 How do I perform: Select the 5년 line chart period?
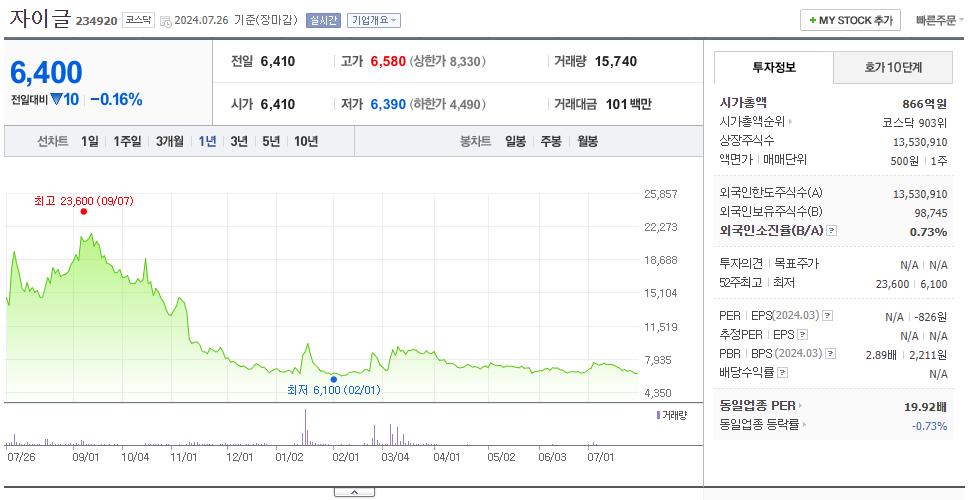click(x=271, y=141)
